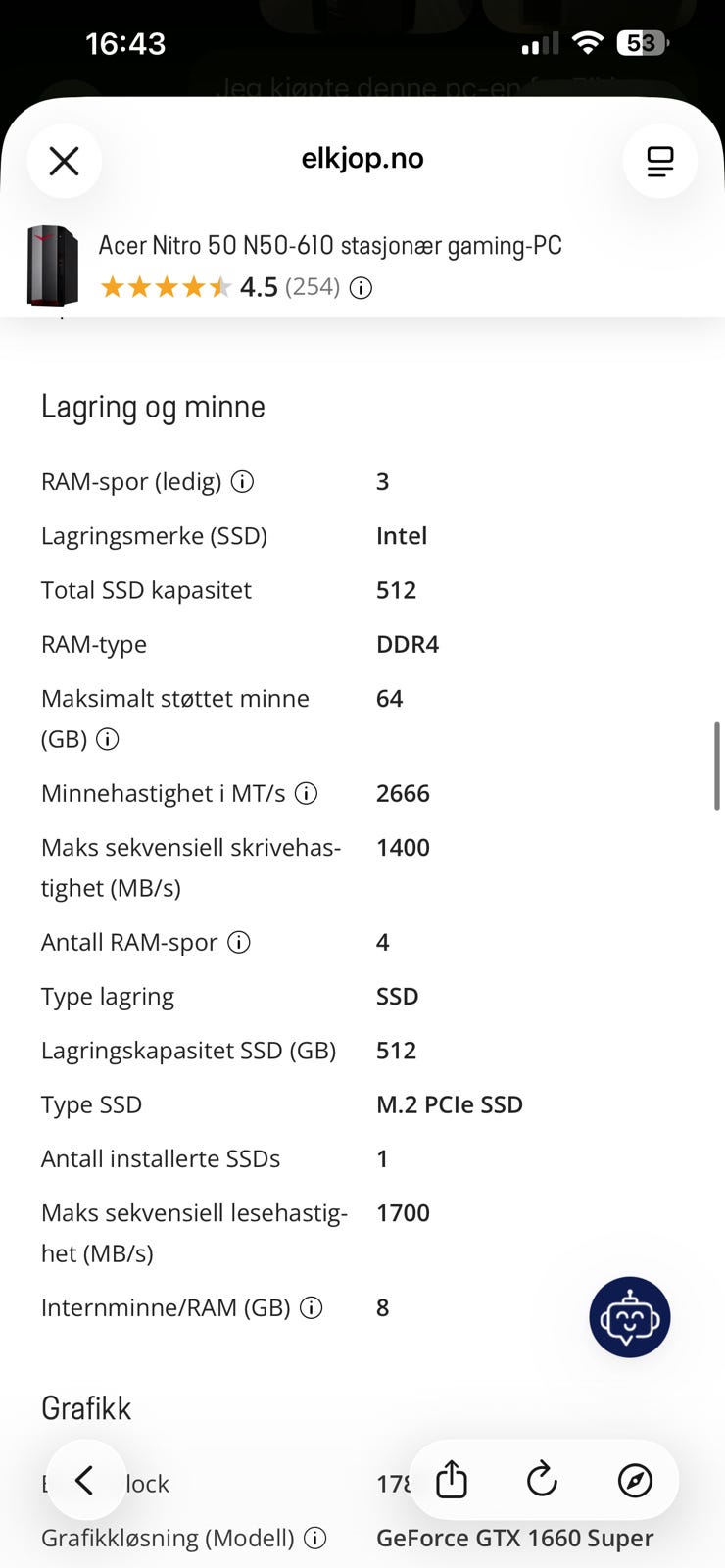The height and width of the screenshot is (1568, 725).
Task: Go back with the left chevron button
Action: click(86, 1480)
